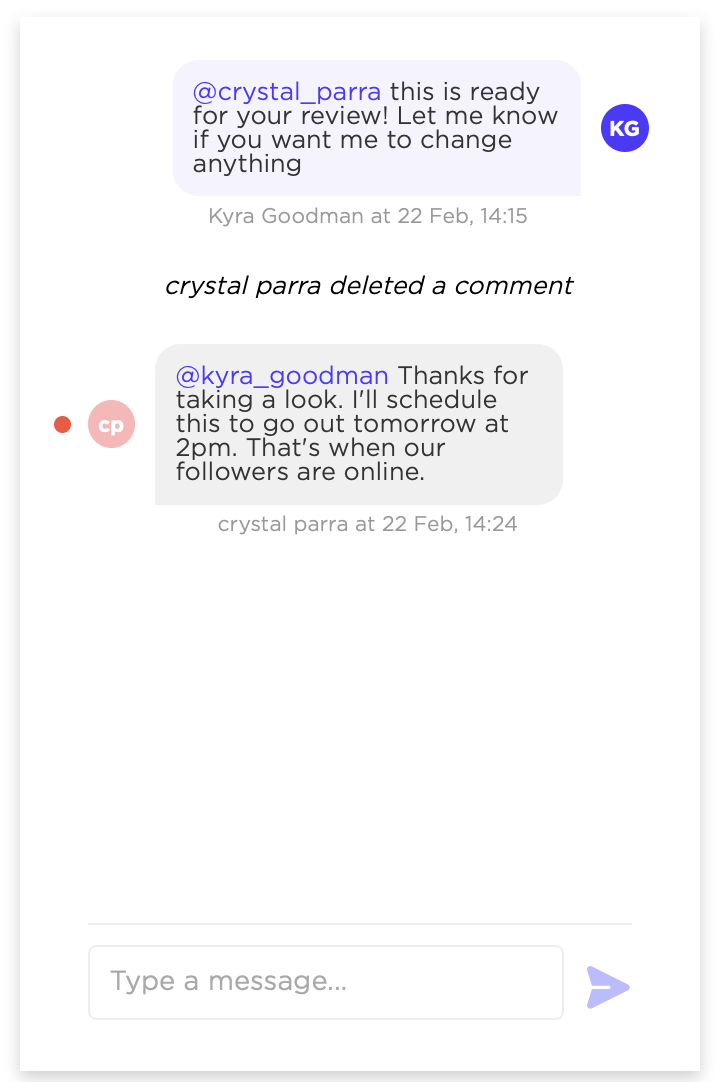Viewport: 716px width, 1082px height.
Task: Click the 22 Feb, 14:24 timestamp
Action: point(450,524)
